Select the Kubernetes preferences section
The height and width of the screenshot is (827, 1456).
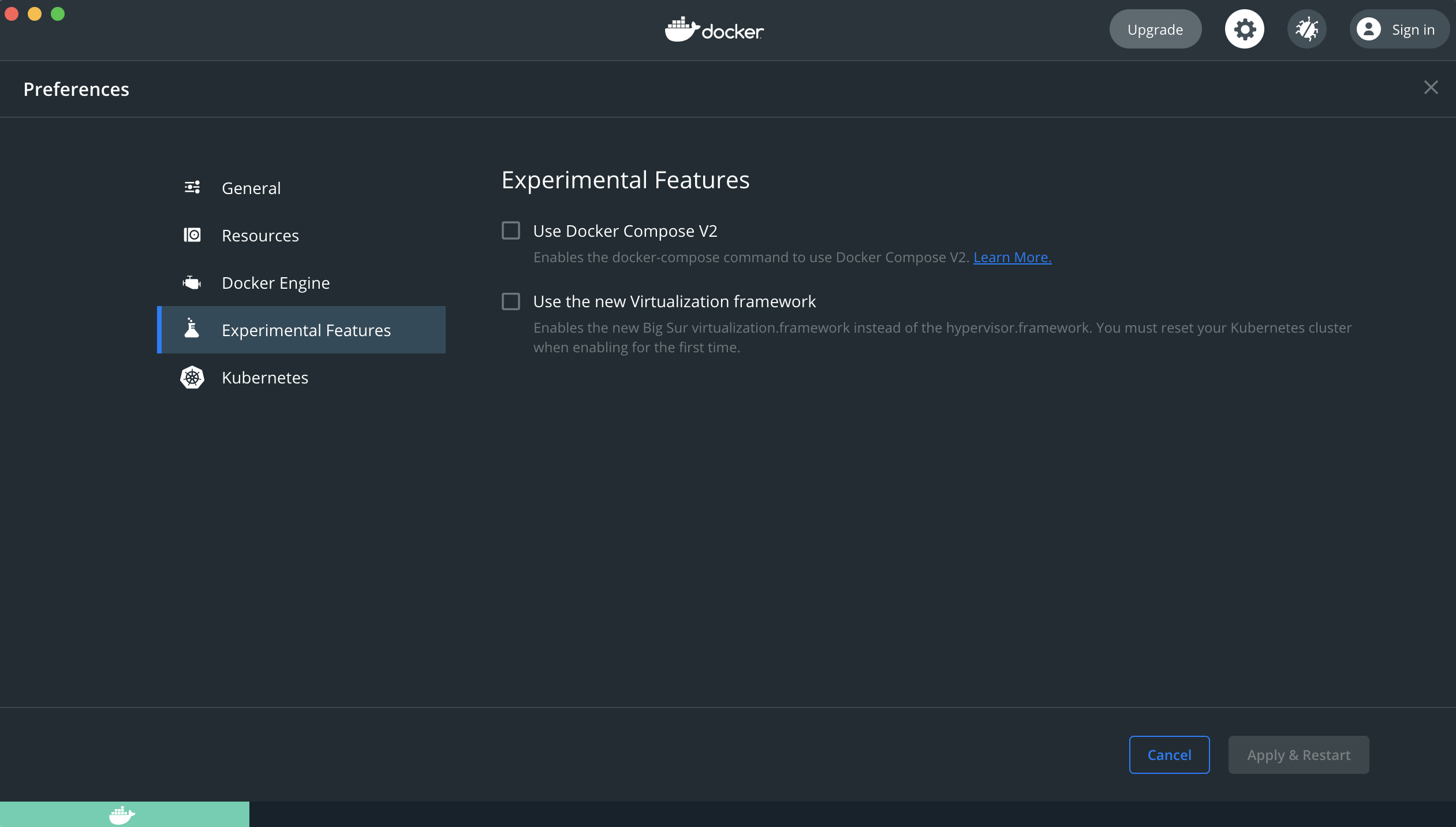(265, 377)
